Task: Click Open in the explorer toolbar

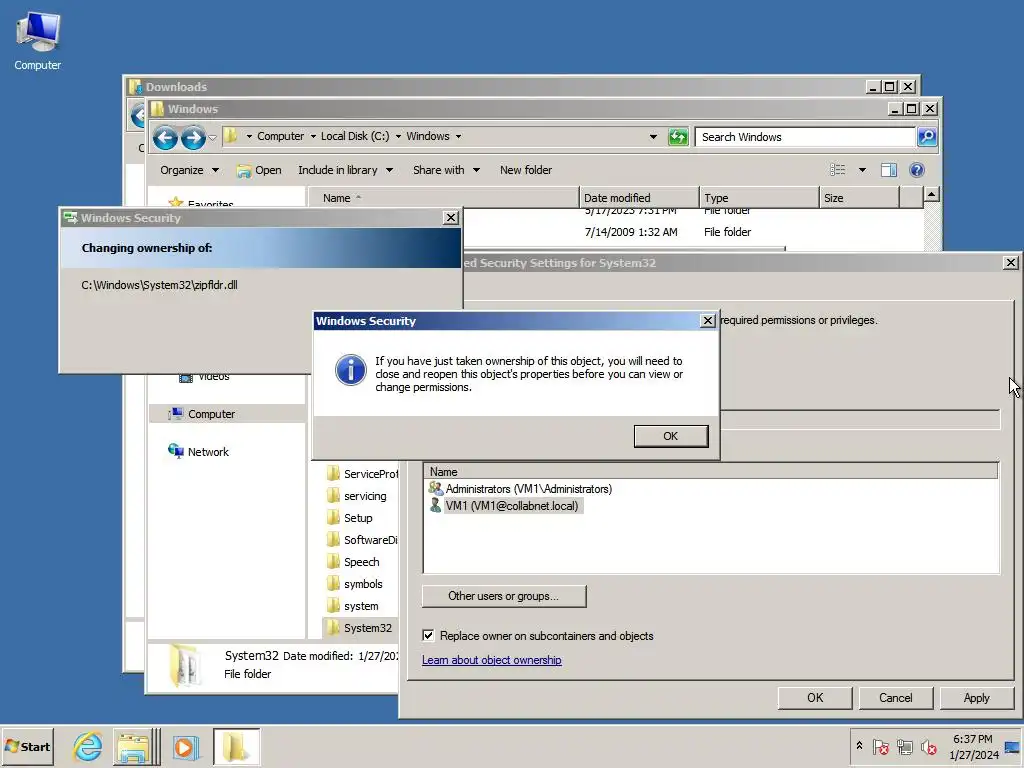Action: point(259,170)
